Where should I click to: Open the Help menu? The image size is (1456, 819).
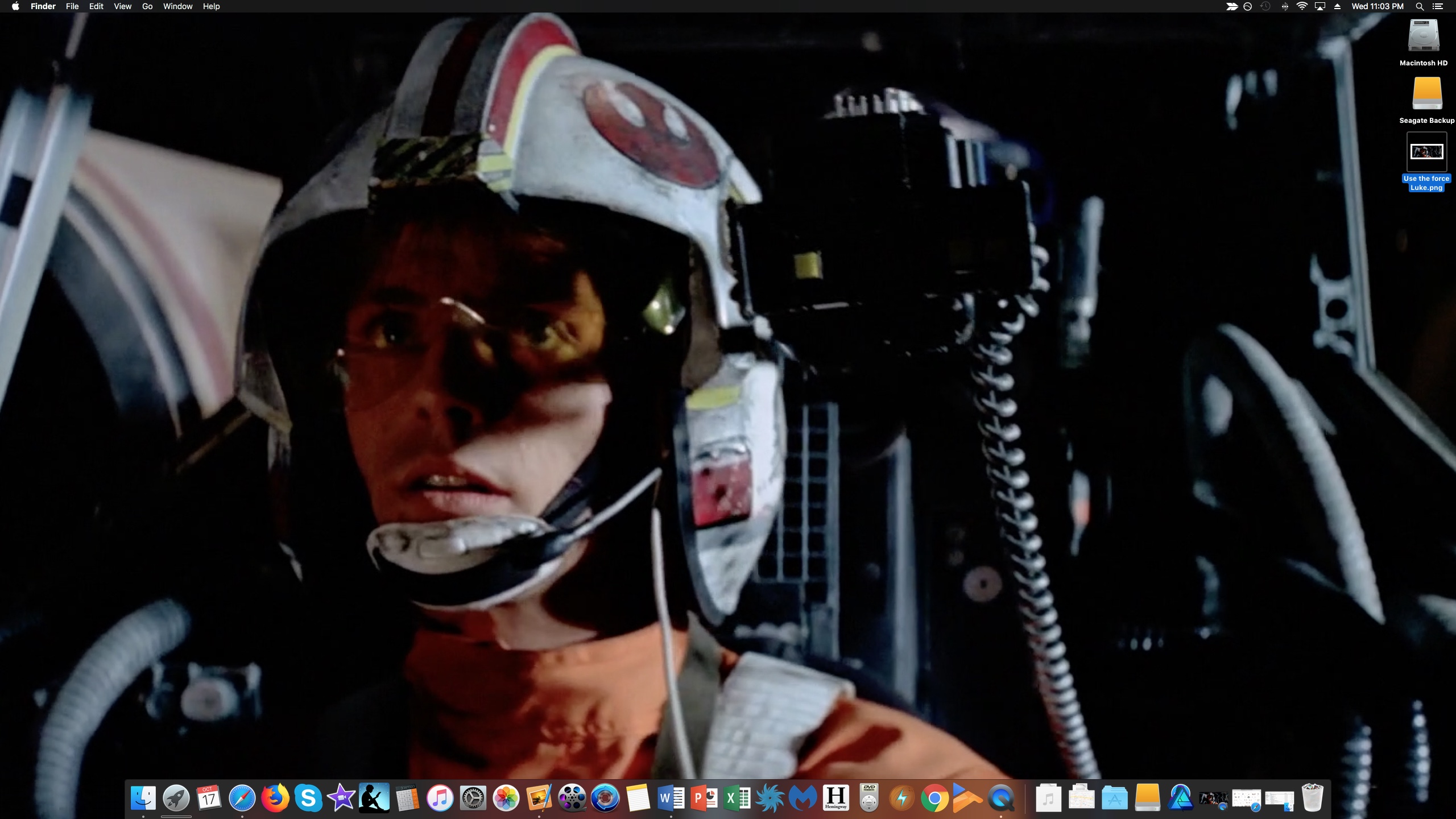(x=211, y=6)
